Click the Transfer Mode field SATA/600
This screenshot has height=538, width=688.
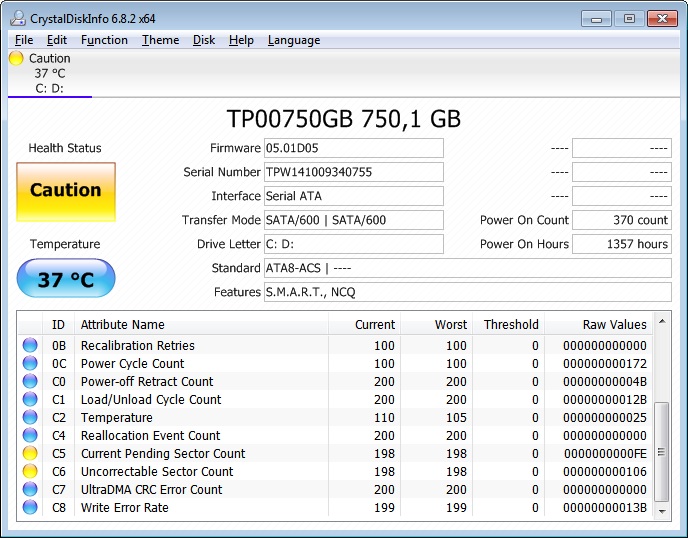(354, 220)
